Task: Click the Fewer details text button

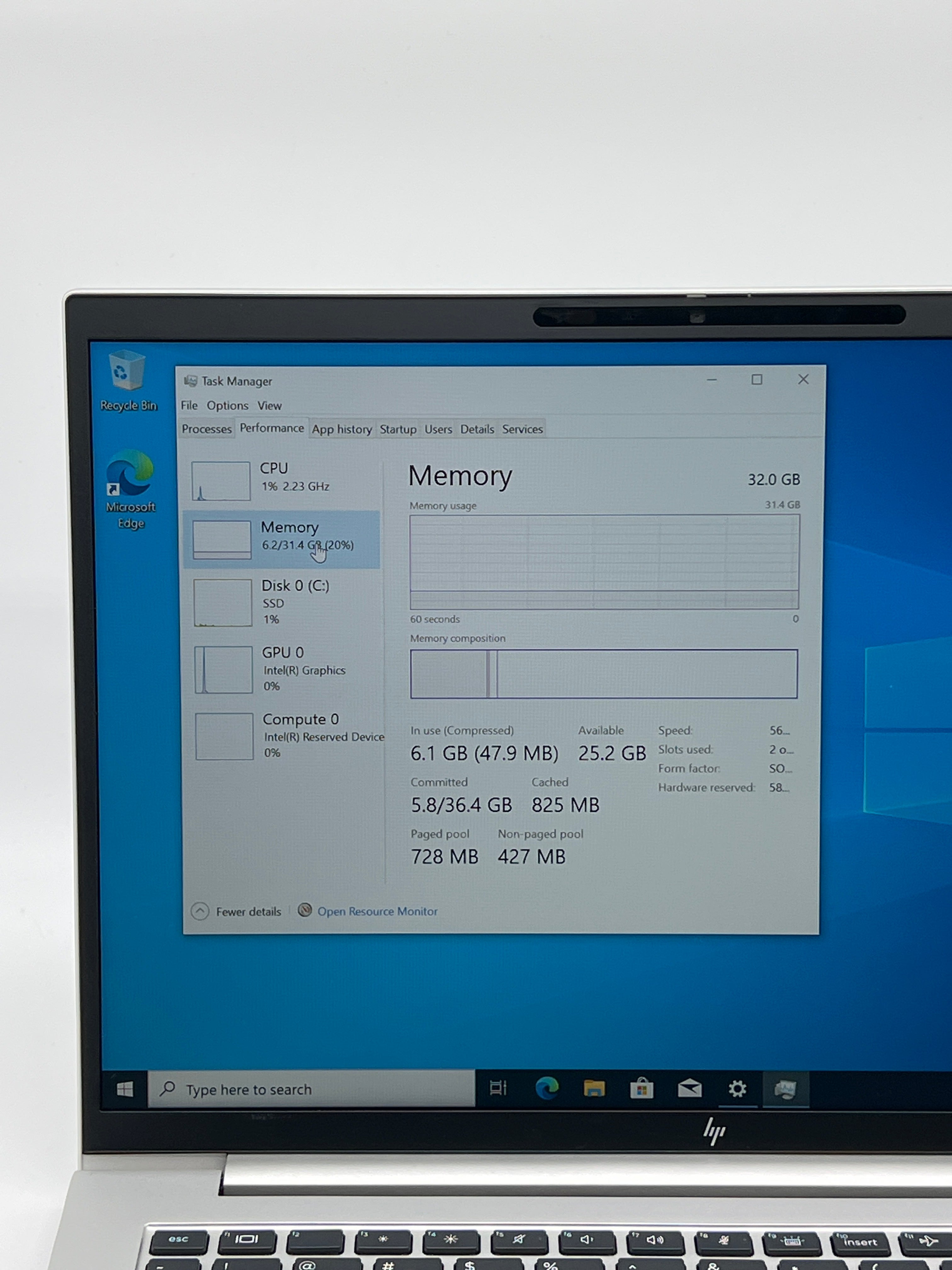Action: pos(248,912)
